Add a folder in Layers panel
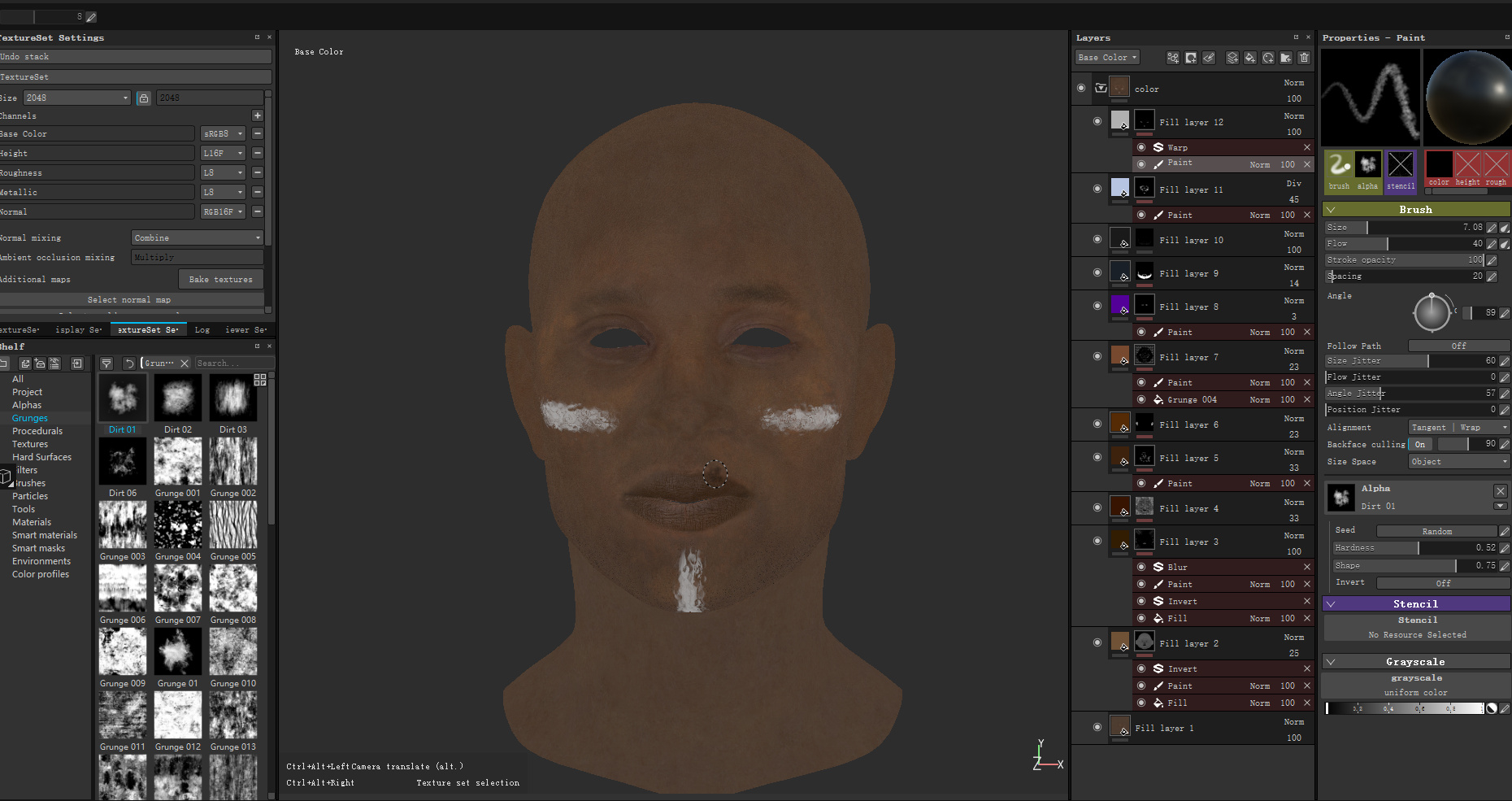 (x=1286, y=58)
